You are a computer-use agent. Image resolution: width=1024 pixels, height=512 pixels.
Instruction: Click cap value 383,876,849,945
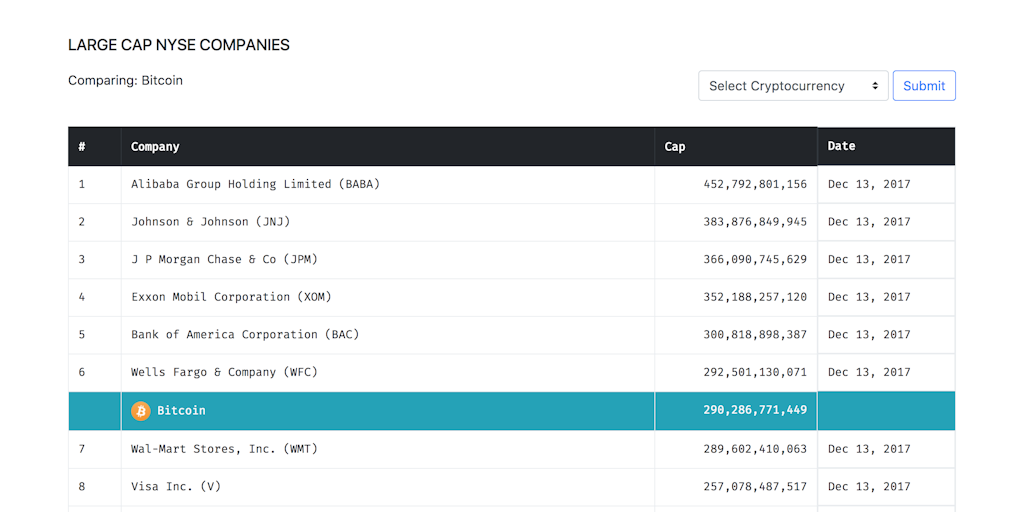(755, 222)
